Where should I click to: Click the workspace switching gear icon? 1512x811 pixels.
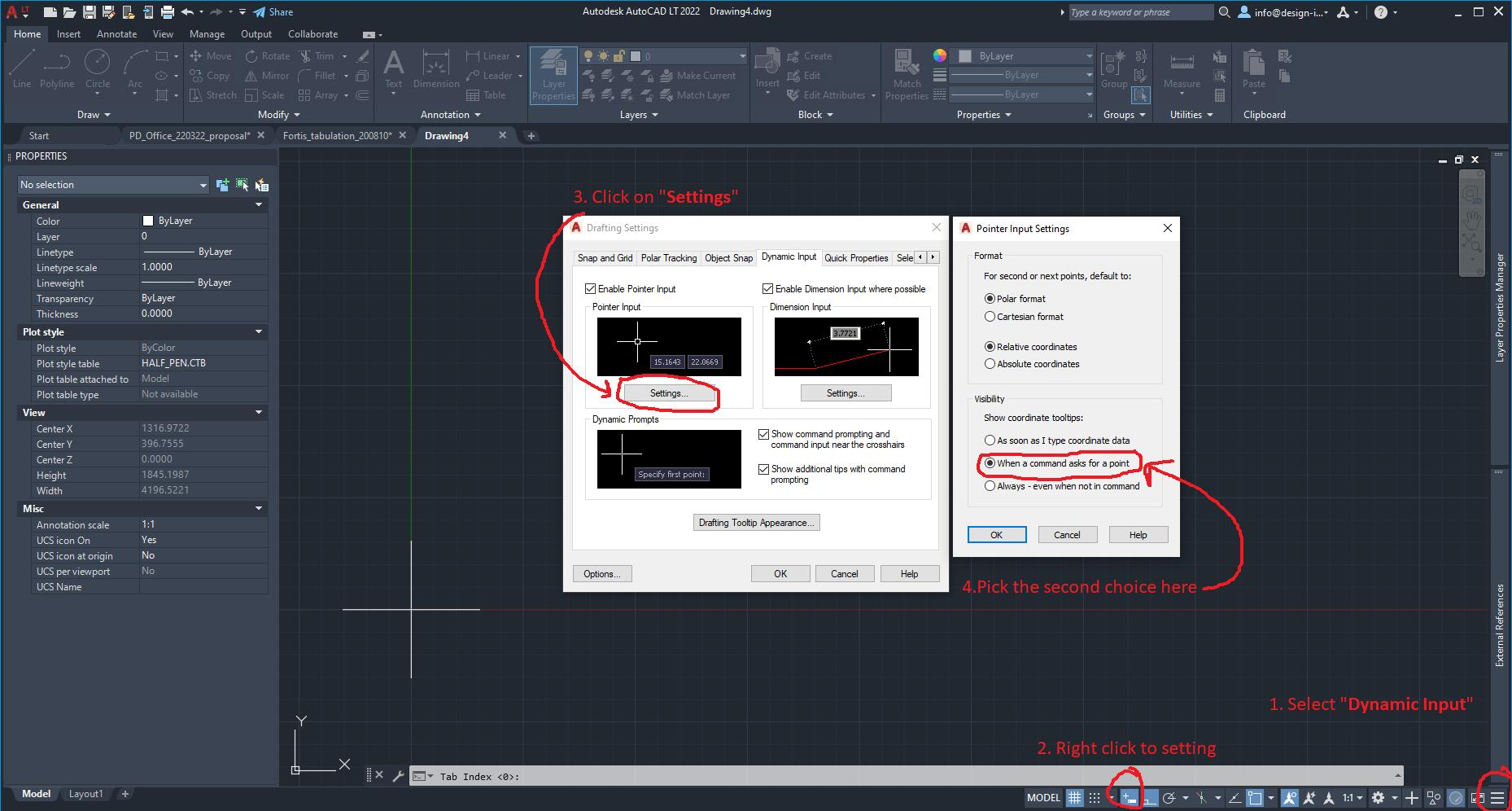point(1378,798)
